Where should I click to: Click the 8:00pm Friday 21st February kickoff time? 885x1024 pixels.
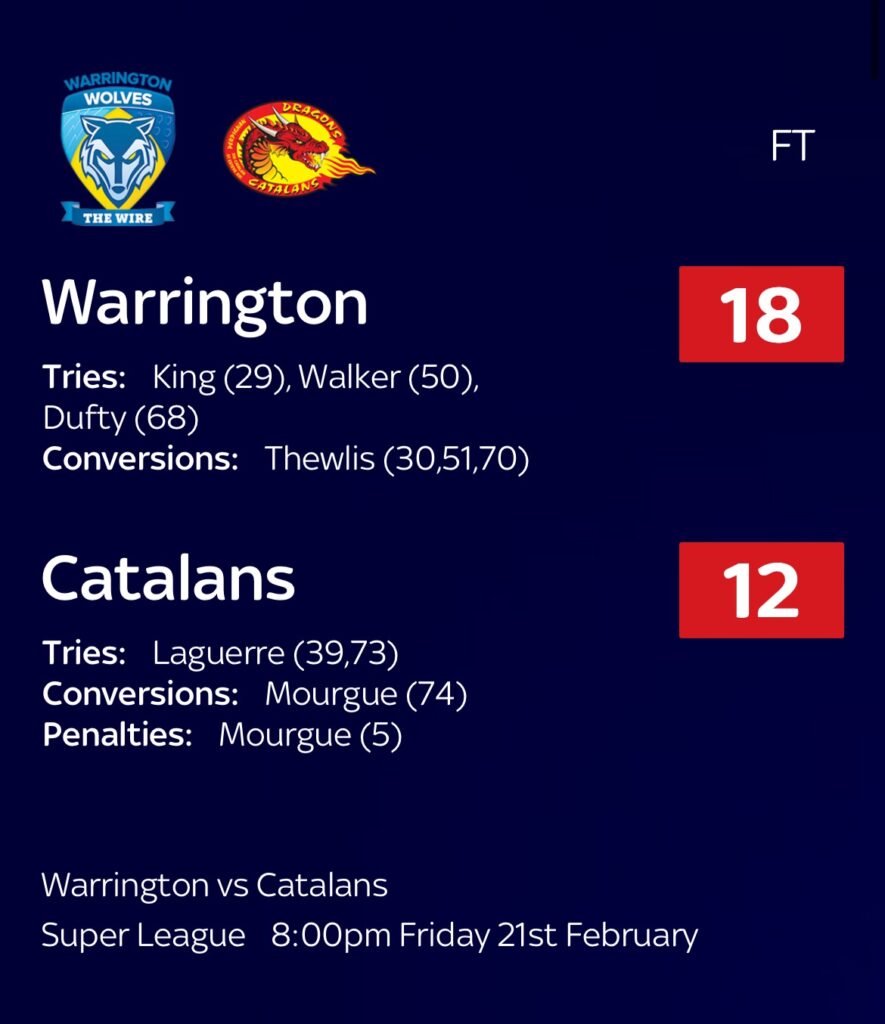coord(485,936)
